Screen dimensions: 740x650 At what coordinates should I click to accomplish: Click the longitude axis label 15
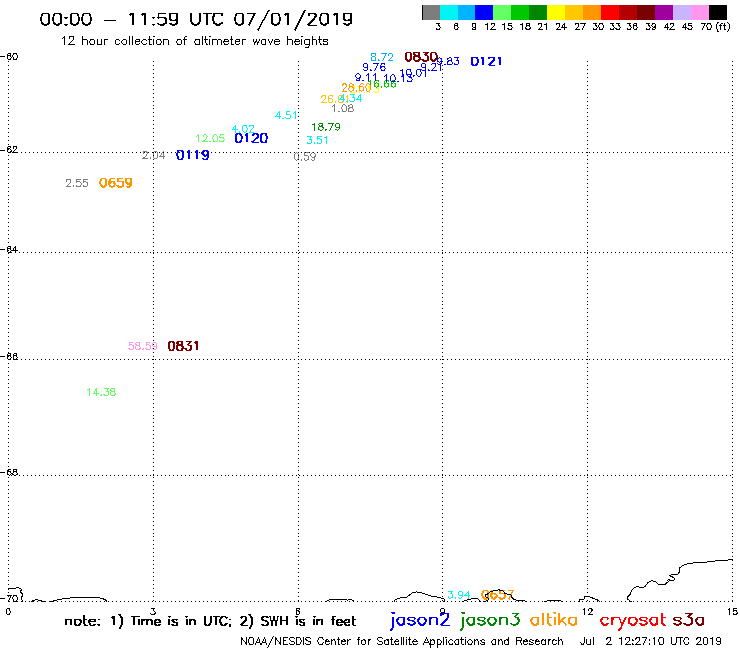click(x=732, y=612)
